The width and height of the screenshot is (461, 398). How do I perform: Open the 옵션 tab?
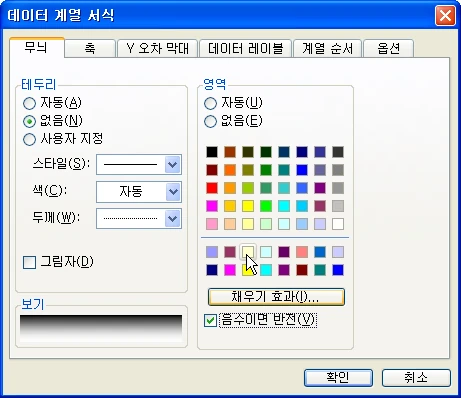[x=389, y=48]
